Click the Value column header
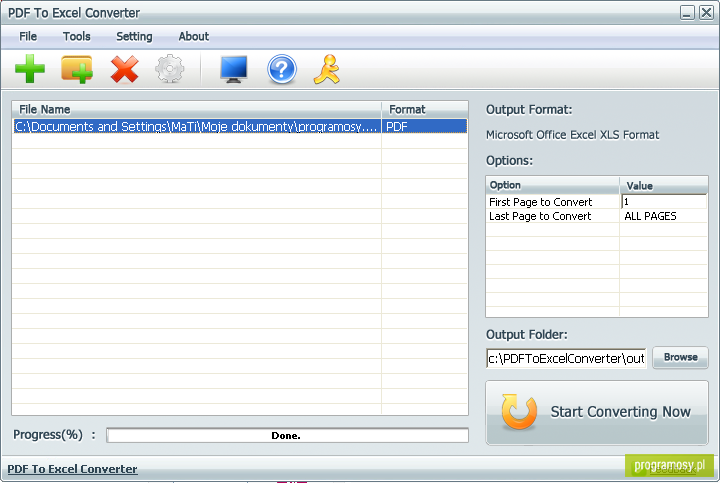 tap(664, 185)
